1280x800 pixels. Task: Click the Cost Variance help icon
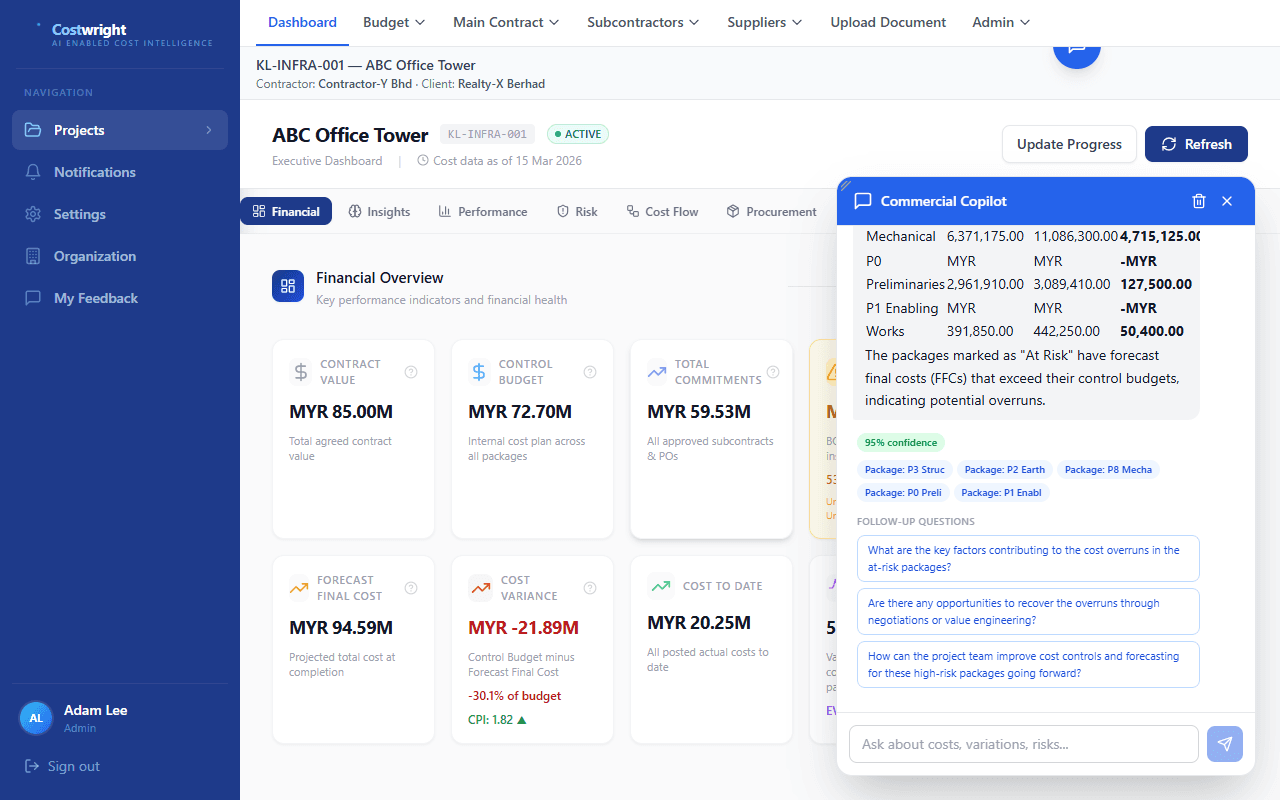pos(590,588)
